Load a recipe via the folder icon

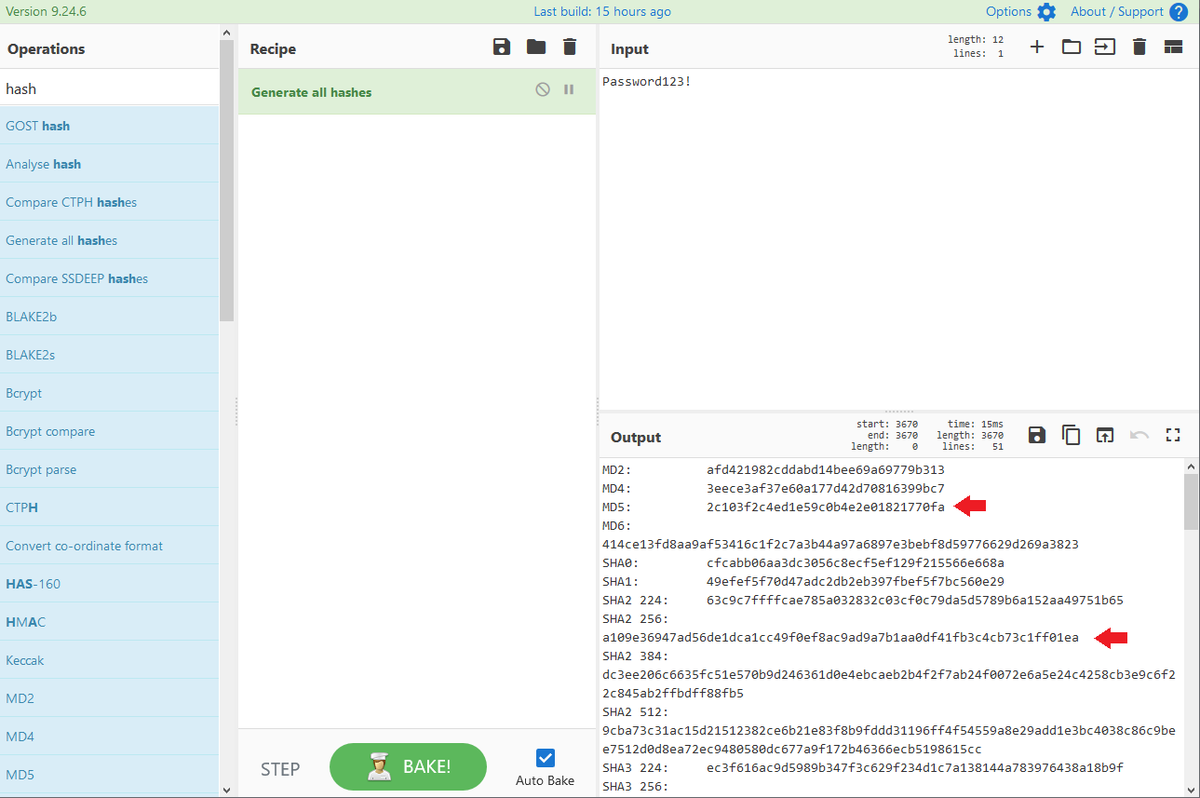536,47
